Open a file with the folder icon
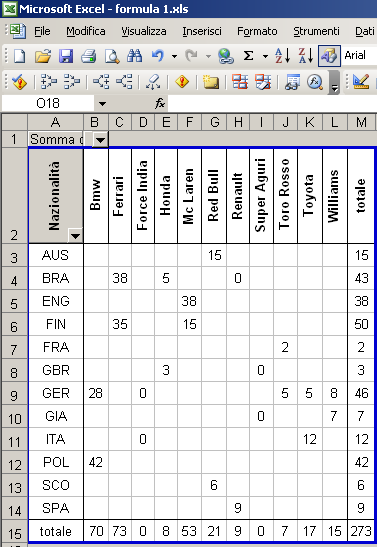The height and width of the screenshot is (547, 377). pyautogui.click(x=43, y=56)
